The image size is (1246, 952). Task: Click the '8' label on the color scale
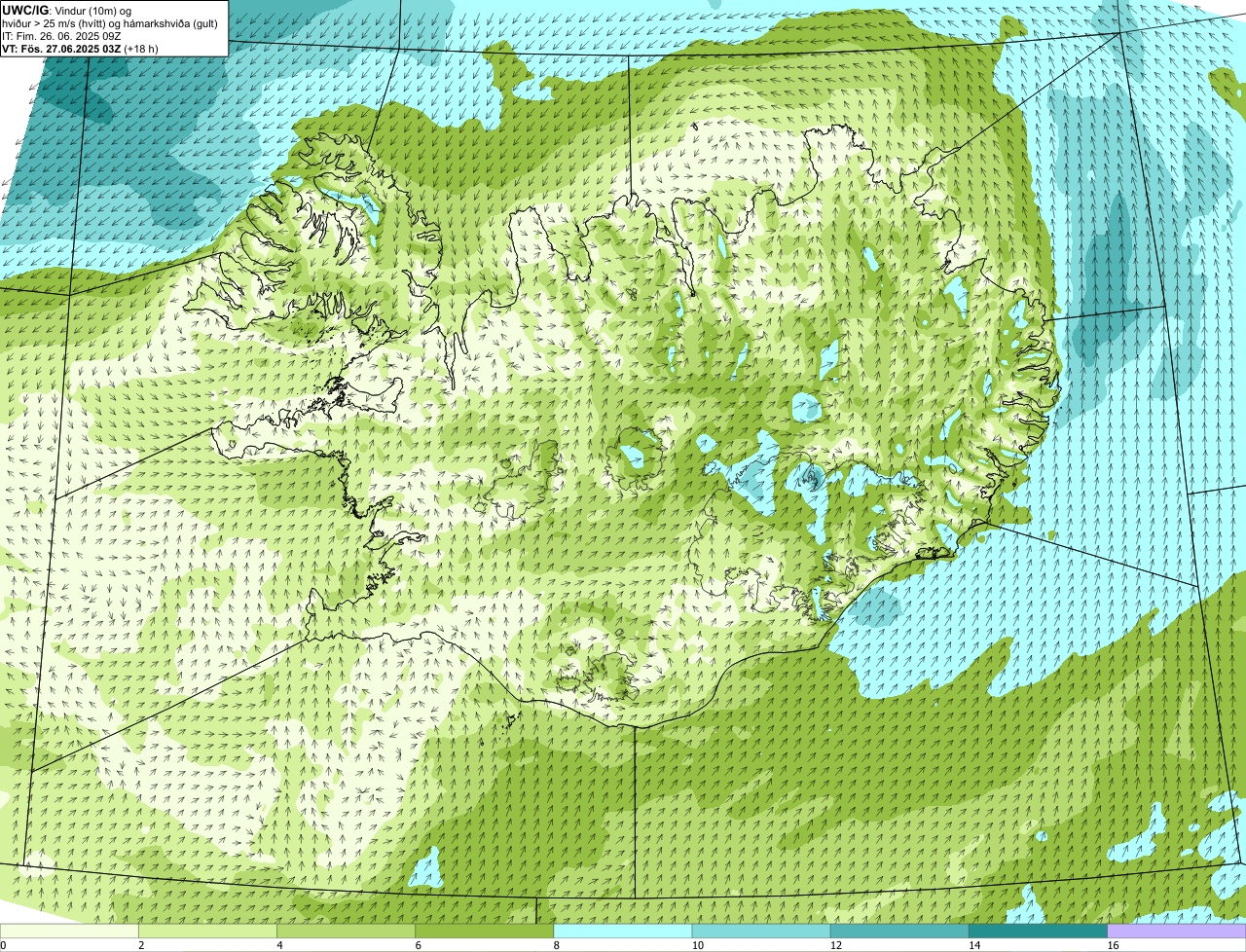557,945
